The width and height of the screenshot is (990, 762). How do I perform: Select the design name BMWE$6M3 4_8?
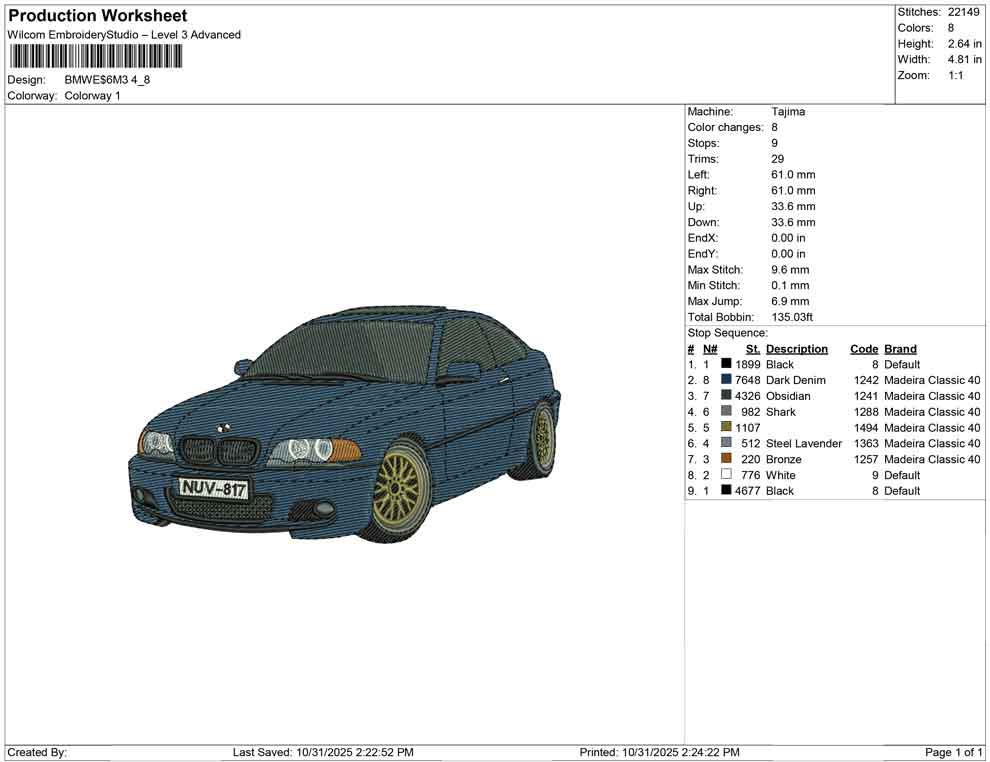108,79
